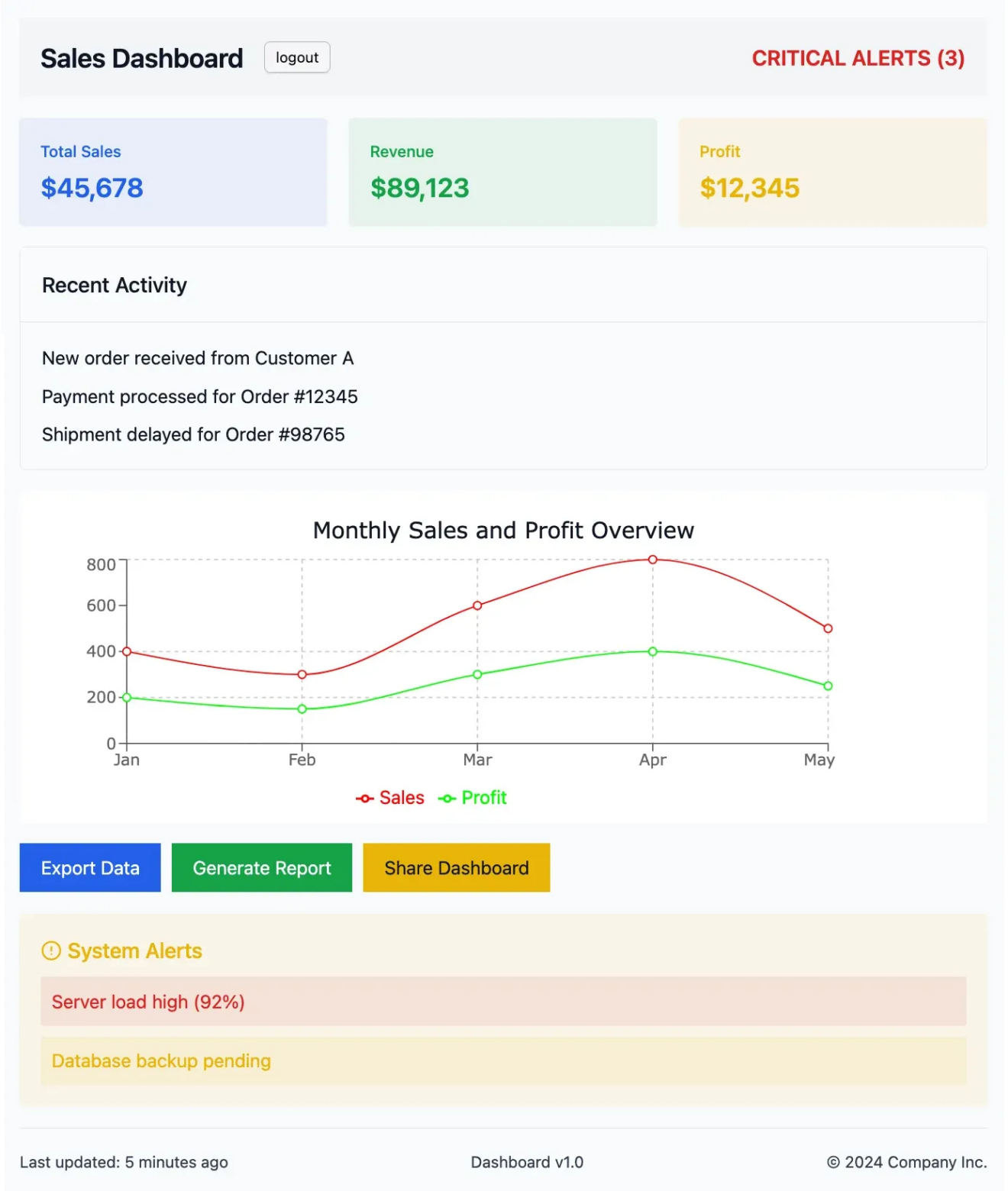
Task: Click the April peak data point on Sales line
Action: 653,559
